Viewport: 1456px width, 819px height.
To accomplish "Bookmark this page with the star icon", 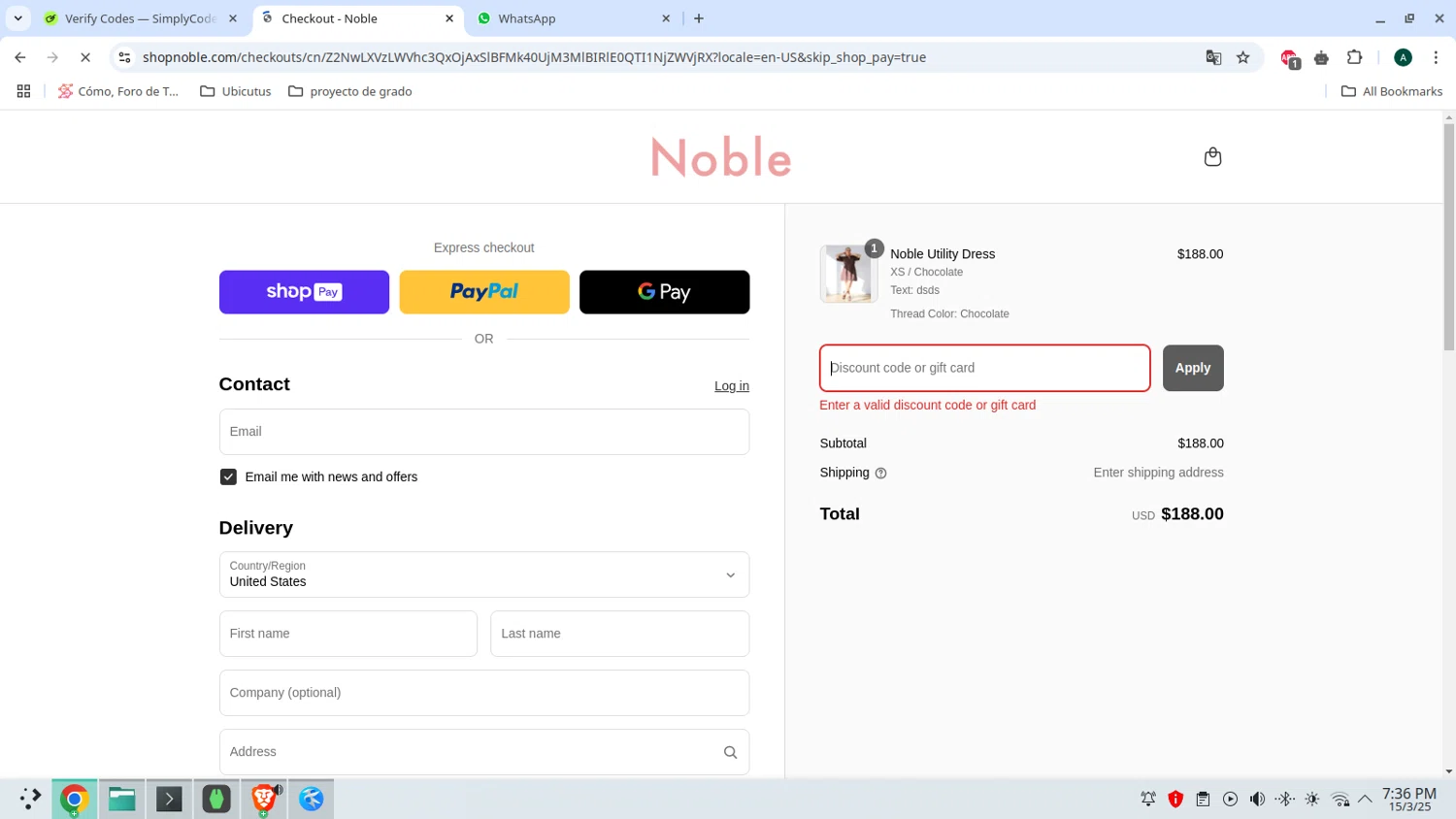I will click(1242, 57).
